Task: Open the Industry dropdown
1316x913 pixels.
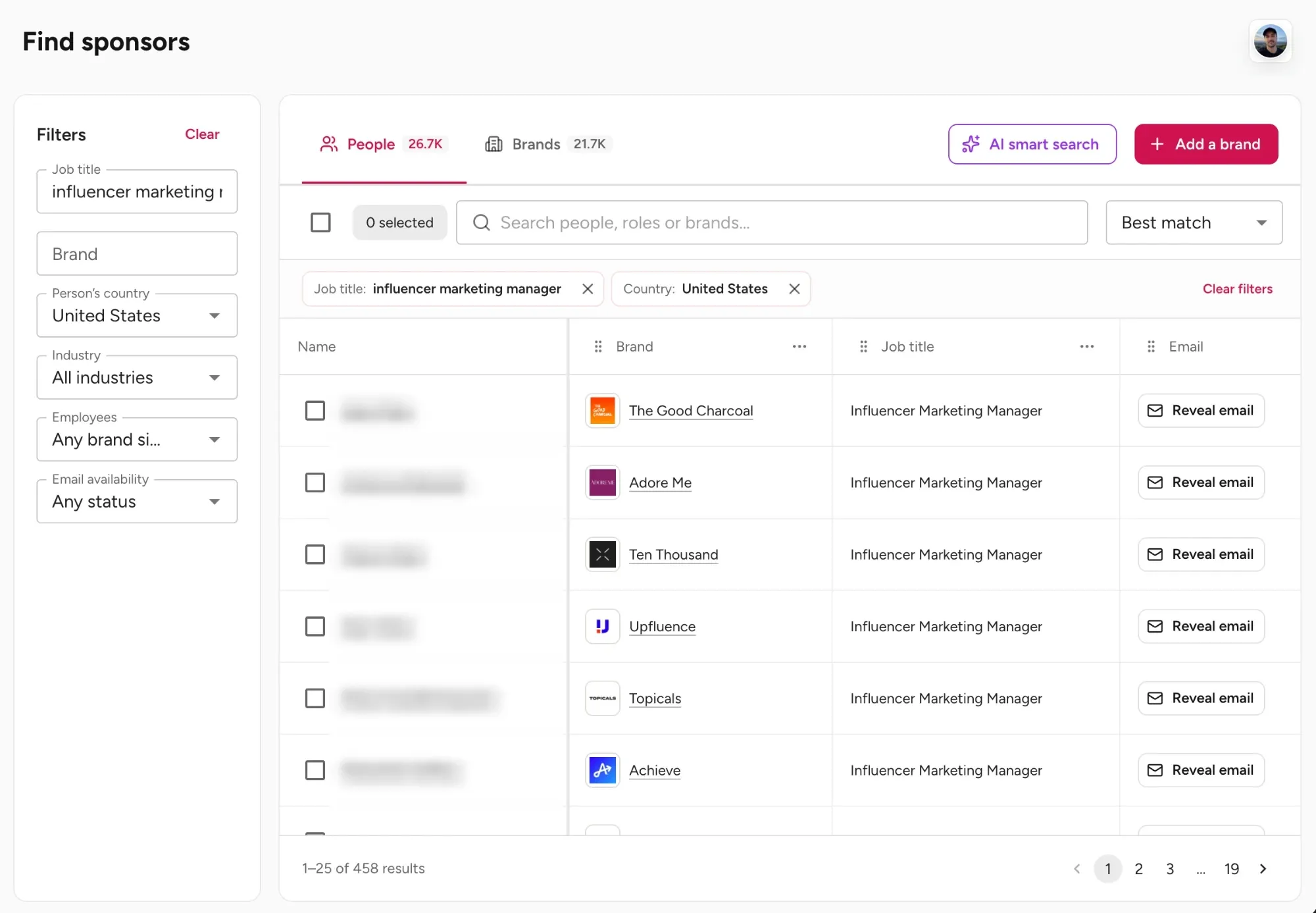Action: [137, 377]
